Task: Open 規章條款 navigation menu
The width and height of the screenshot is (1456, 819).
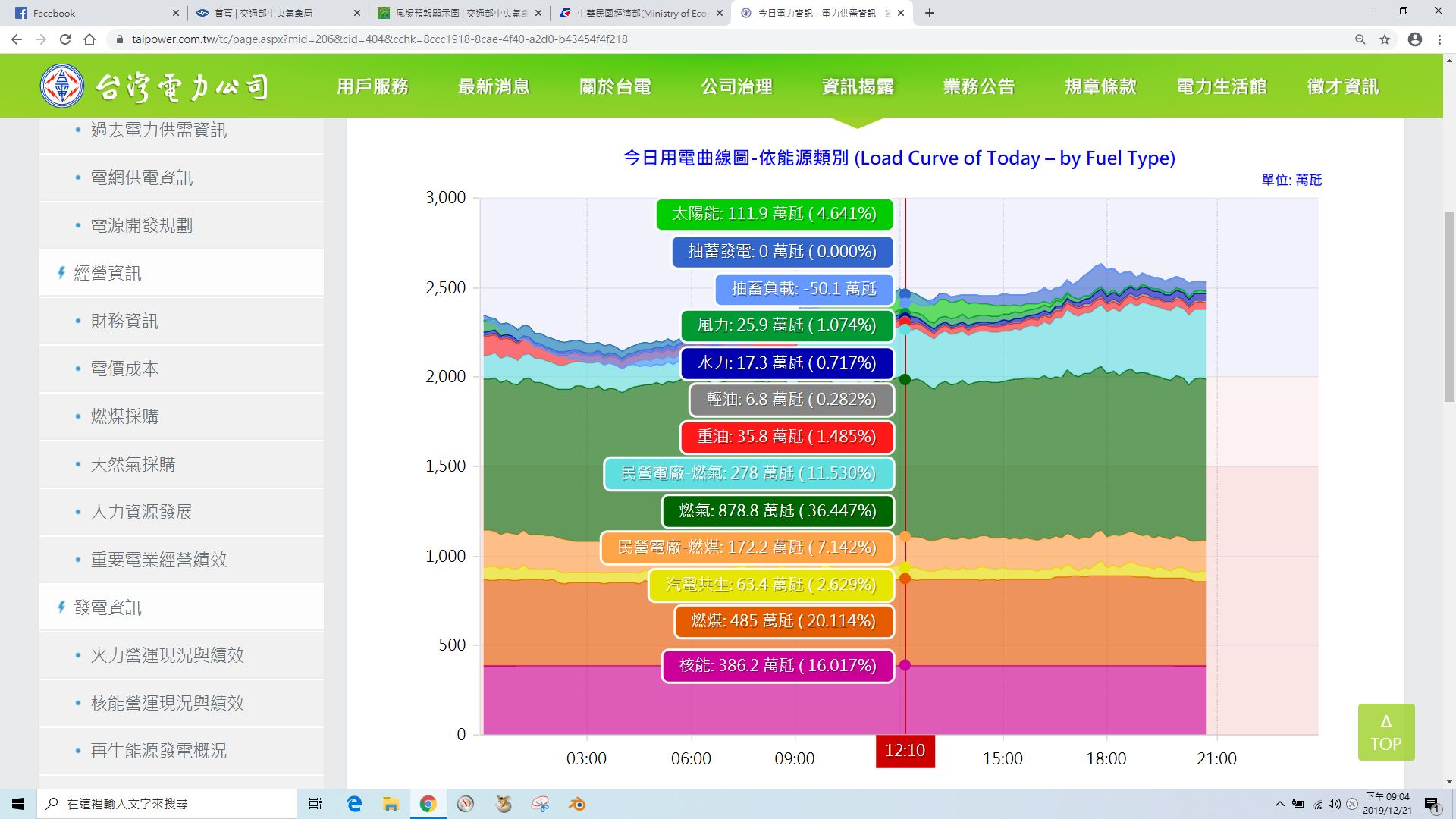Action: click(1100, 86)
